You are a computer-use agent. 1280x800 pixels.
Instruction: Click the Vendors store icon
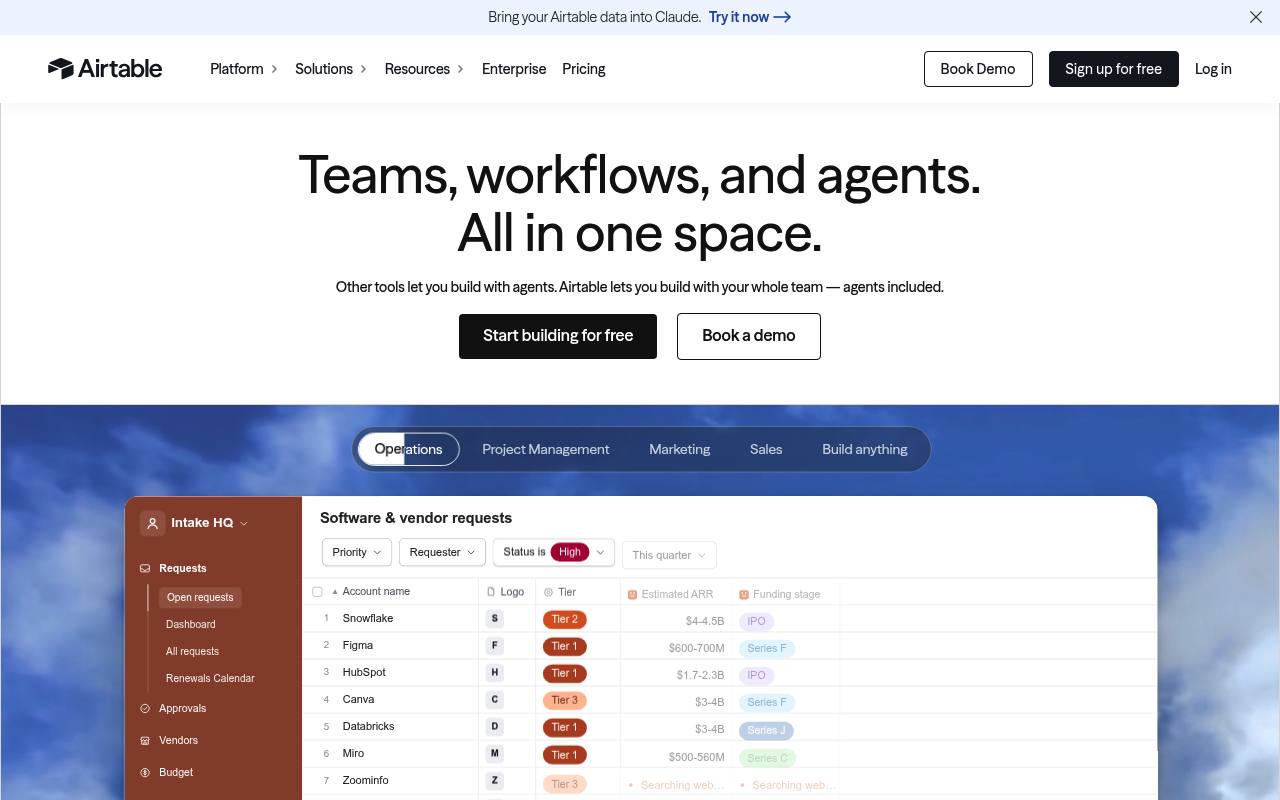click(x=145, y=740)
